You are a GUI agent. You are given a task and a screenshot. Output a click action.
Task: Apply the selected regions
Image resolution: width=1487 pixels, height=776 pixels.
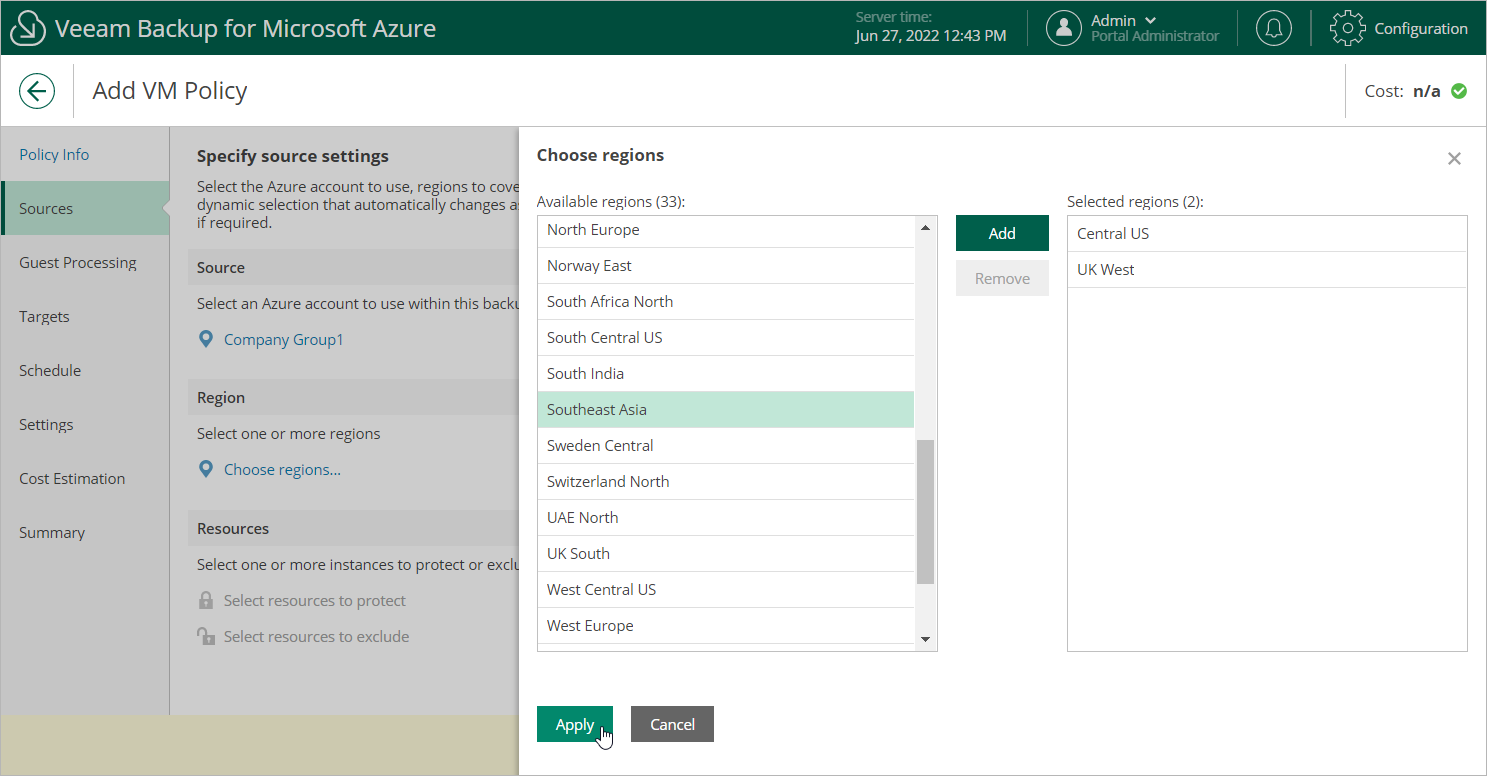574,725
